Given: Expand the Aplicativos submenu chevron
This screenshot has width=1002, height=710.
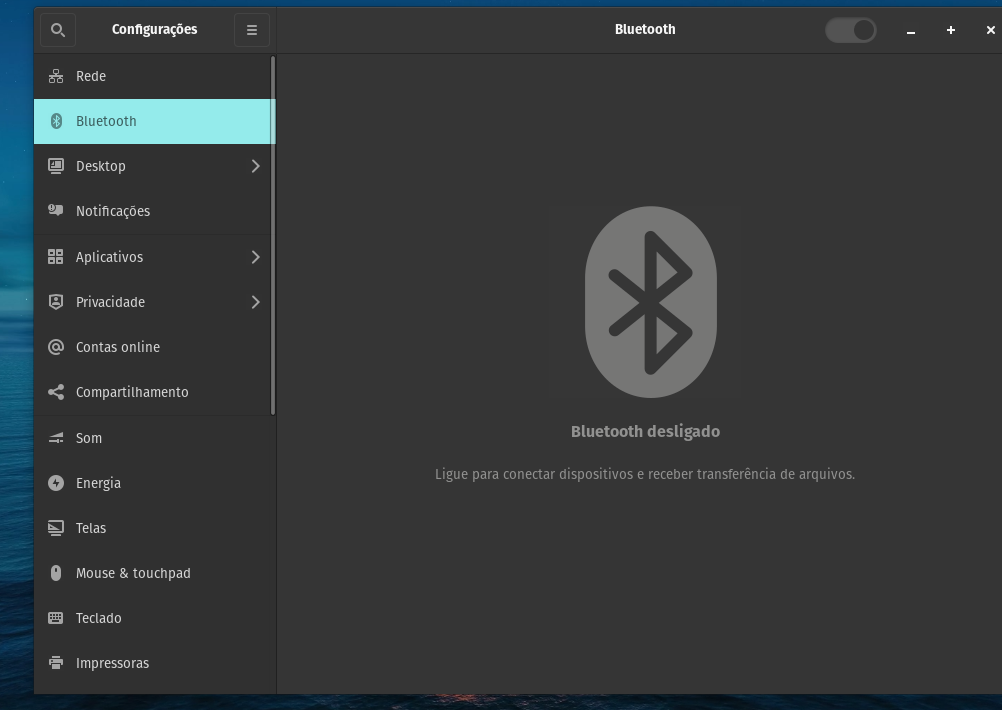Looking at the screenshot, I should (256, 257).
